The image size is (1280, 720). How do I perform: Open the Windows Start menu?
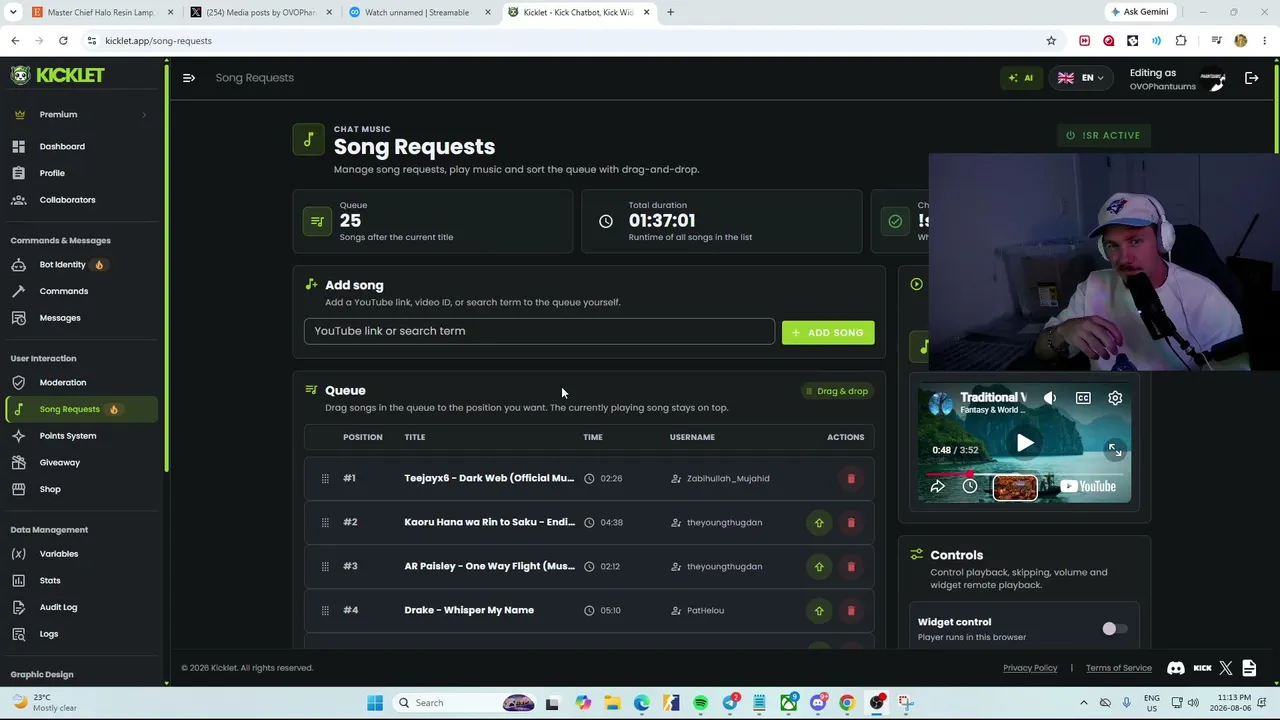click(375, 703)
